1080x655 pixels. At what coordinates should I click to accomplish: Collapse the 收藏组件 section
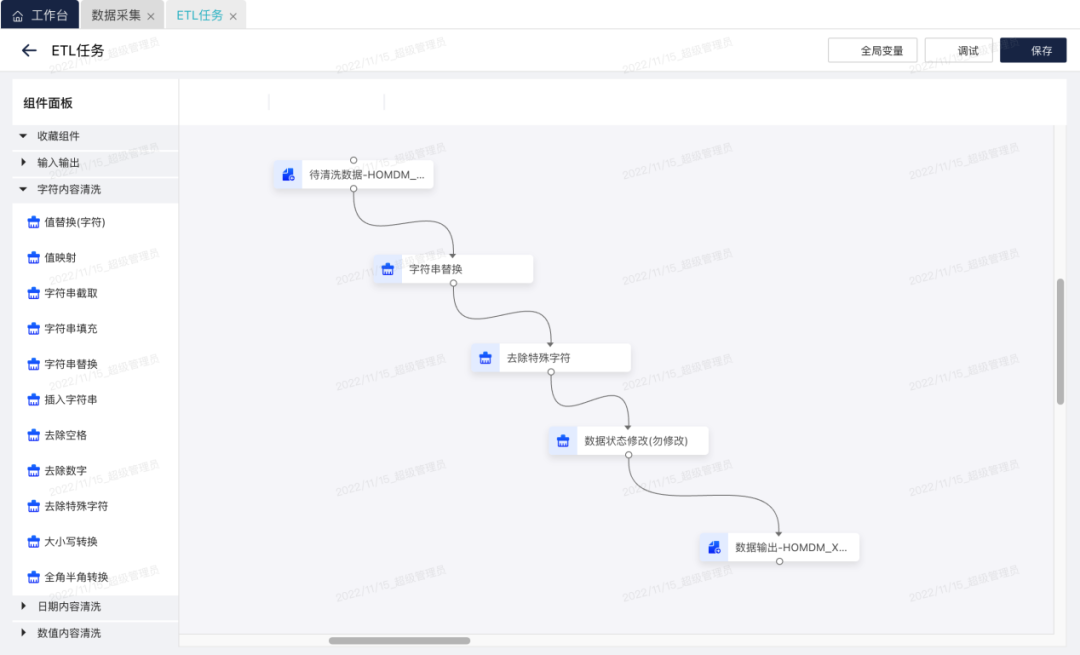click(23, 136)
